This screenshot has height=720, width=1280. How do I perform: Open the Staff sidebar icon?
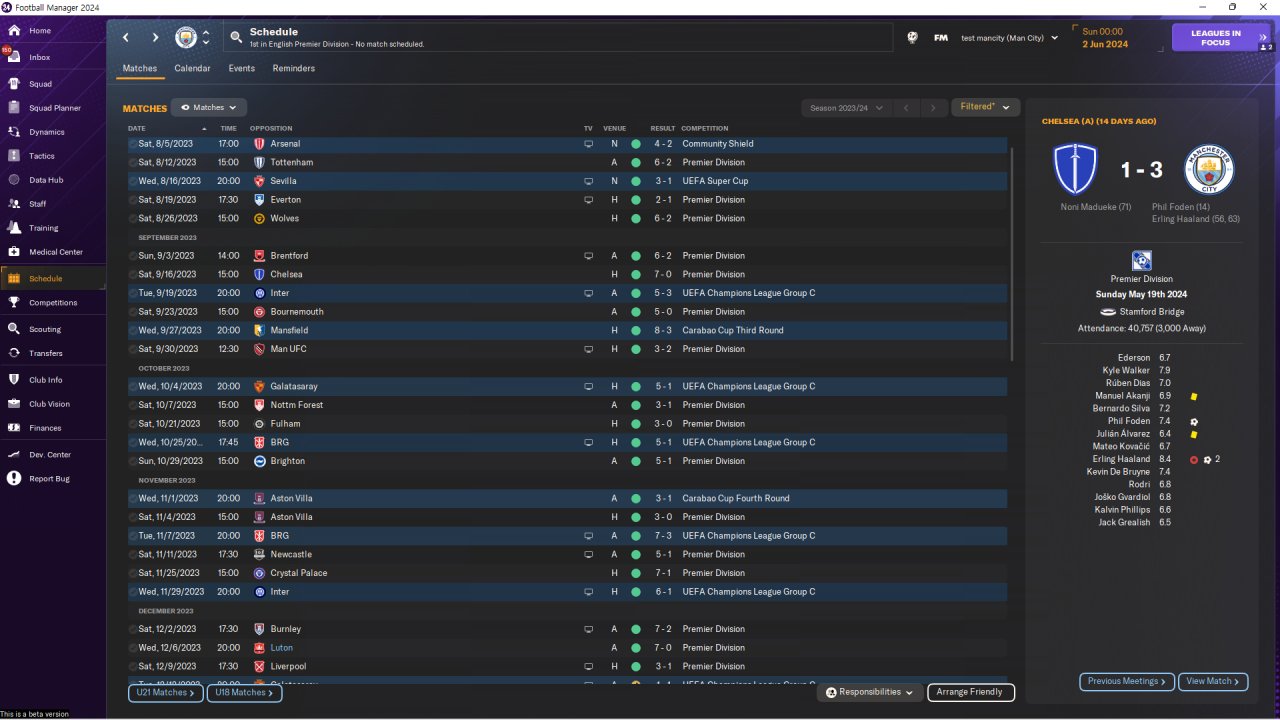click(14, 204)
